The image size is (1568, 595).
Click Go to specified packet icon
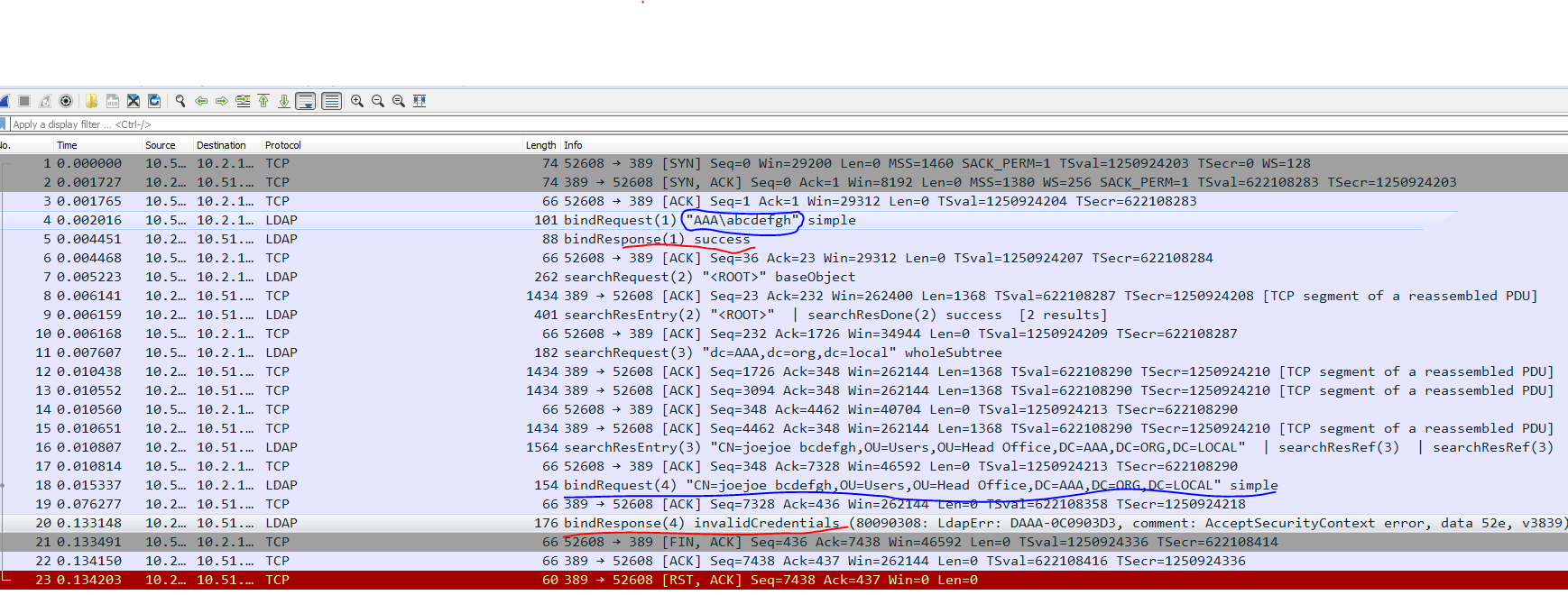pyautogui.click(x=243, y=101)
